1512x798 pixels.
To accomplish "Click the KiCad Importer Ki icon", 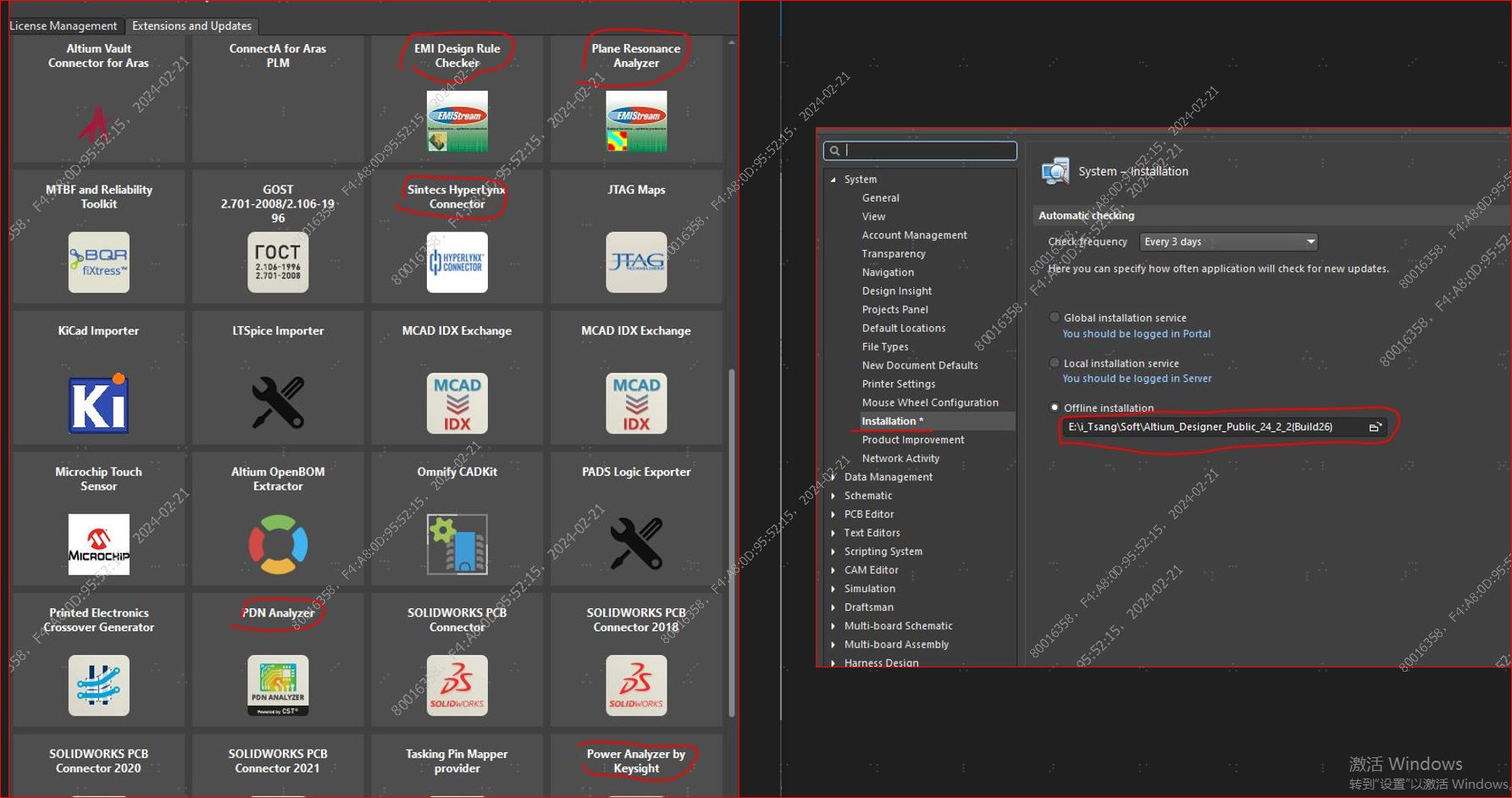I will [99, 403].
